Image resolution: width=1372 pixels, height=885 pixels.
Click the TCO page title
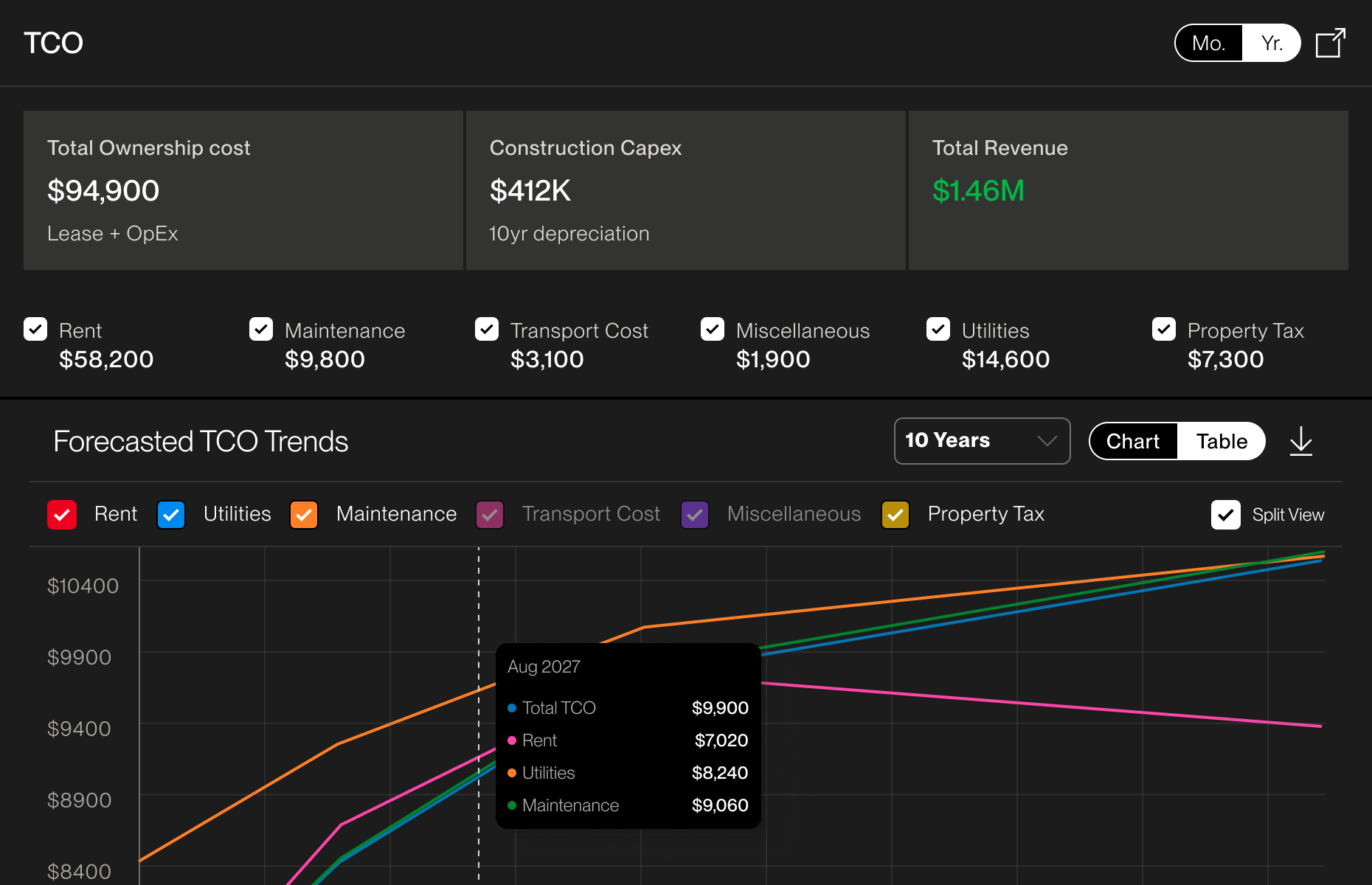[x=53, y=43]
